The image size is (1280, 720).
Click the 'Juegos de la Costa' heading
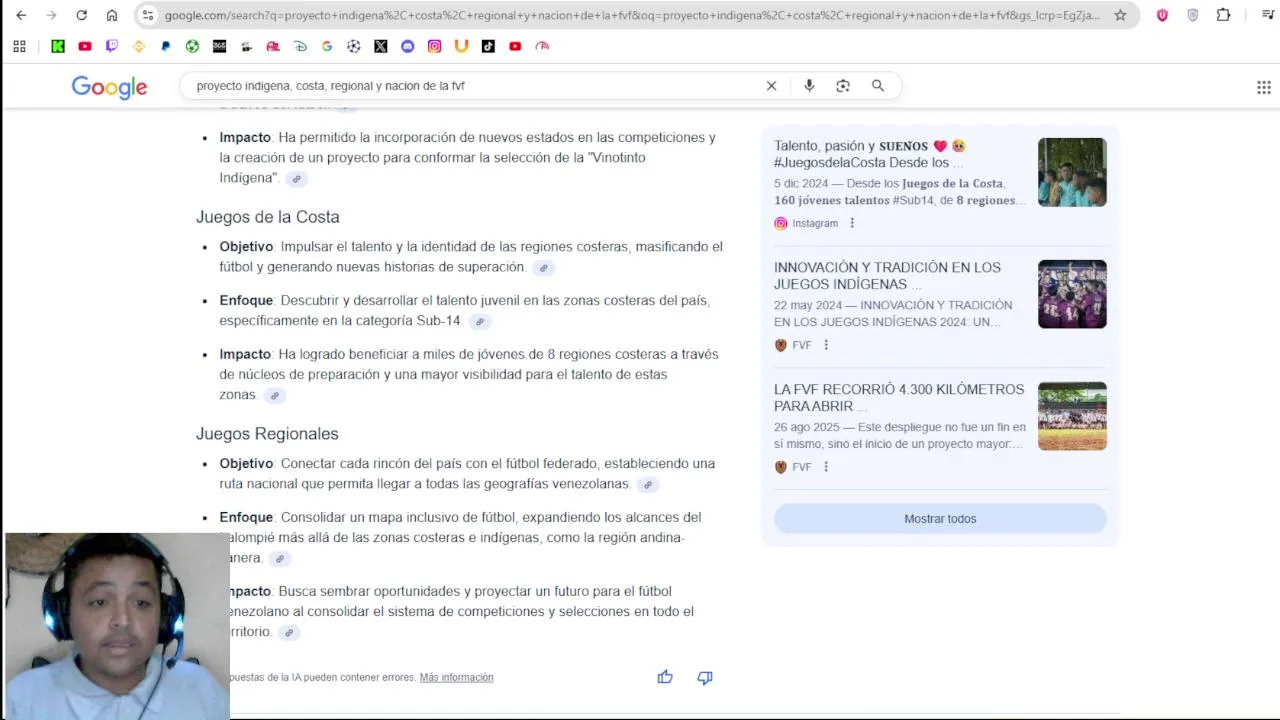click(268, 217)
